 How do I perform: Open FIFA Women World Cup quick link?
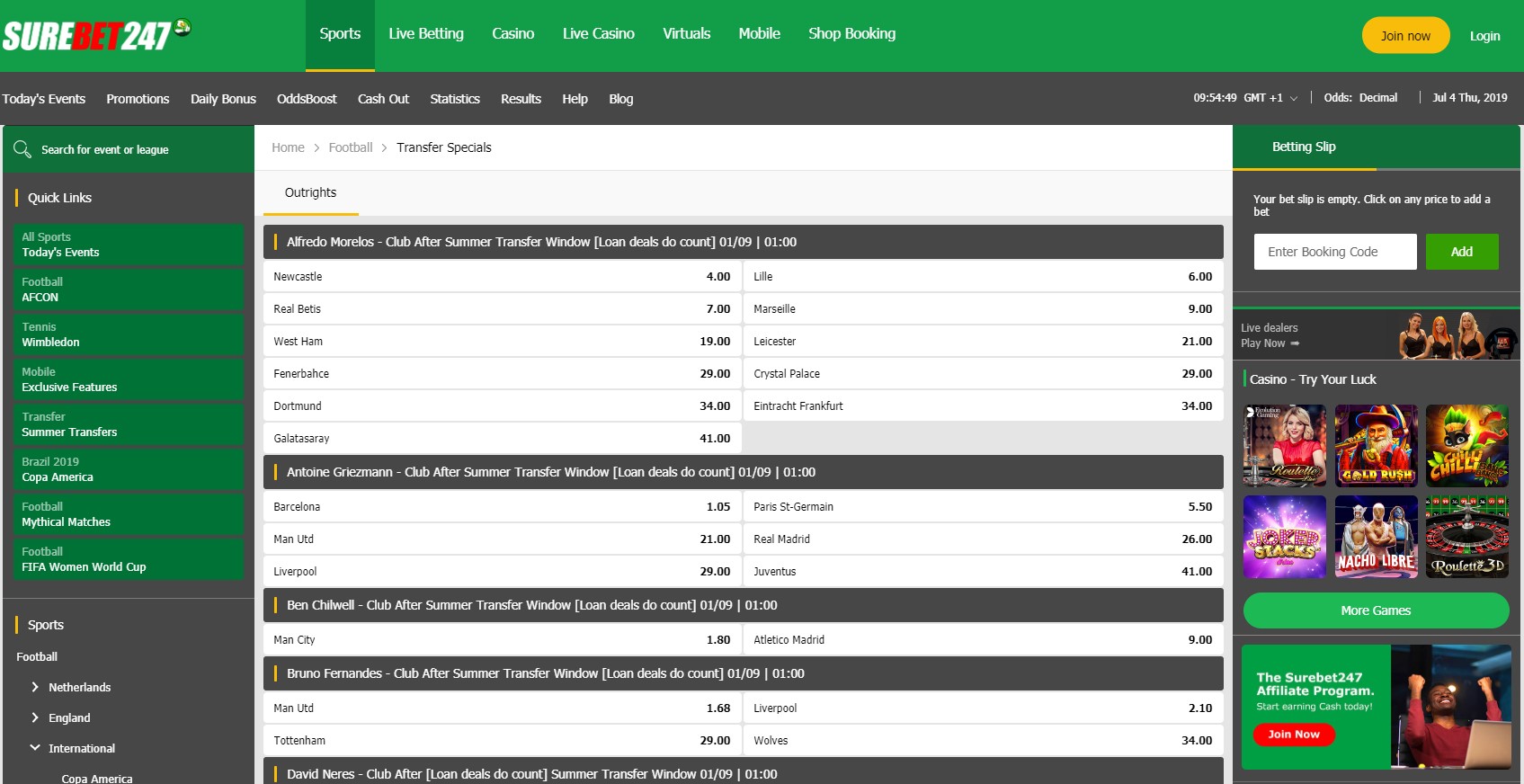(x=129, y=559)
